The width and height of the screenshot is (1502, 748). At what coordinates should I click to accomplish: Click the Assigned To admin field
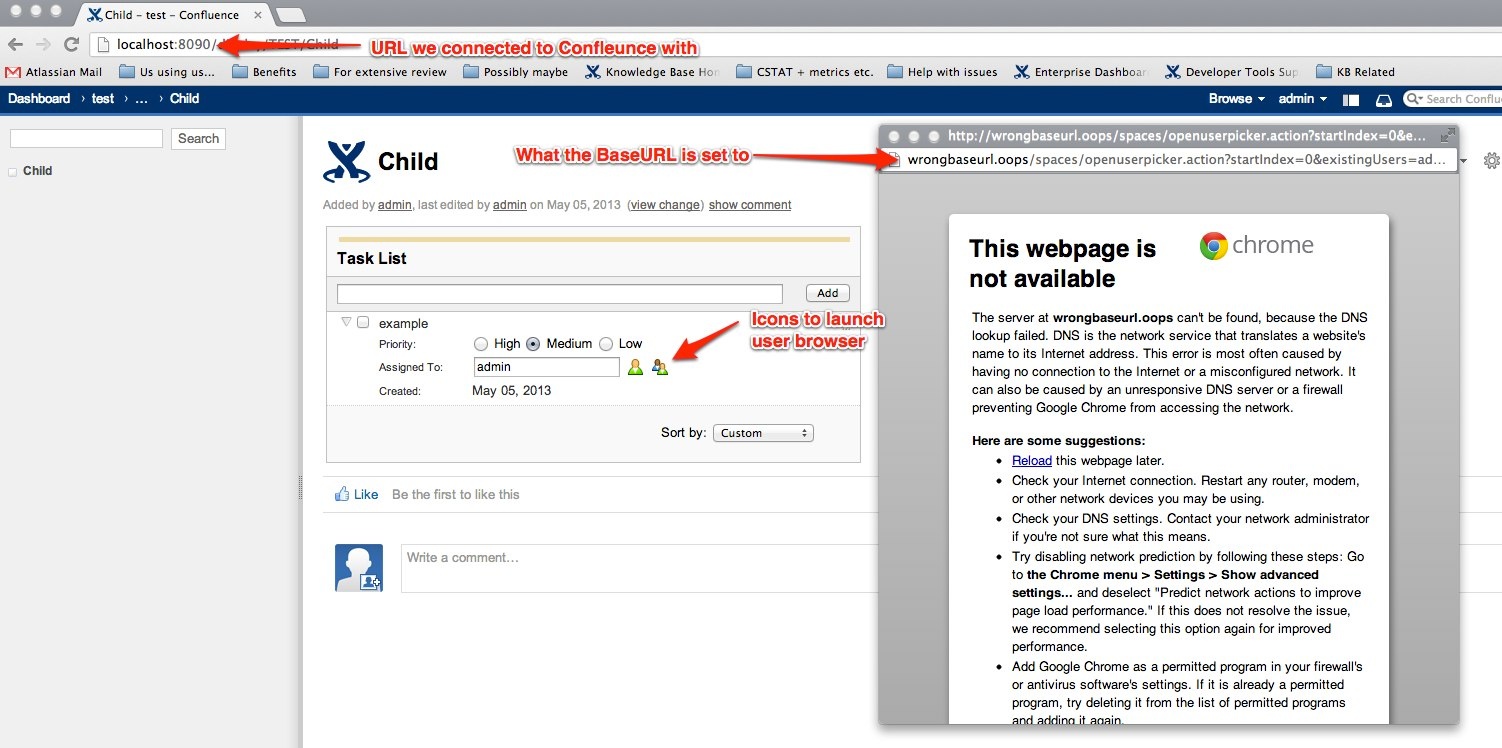(x=547, y=367)
